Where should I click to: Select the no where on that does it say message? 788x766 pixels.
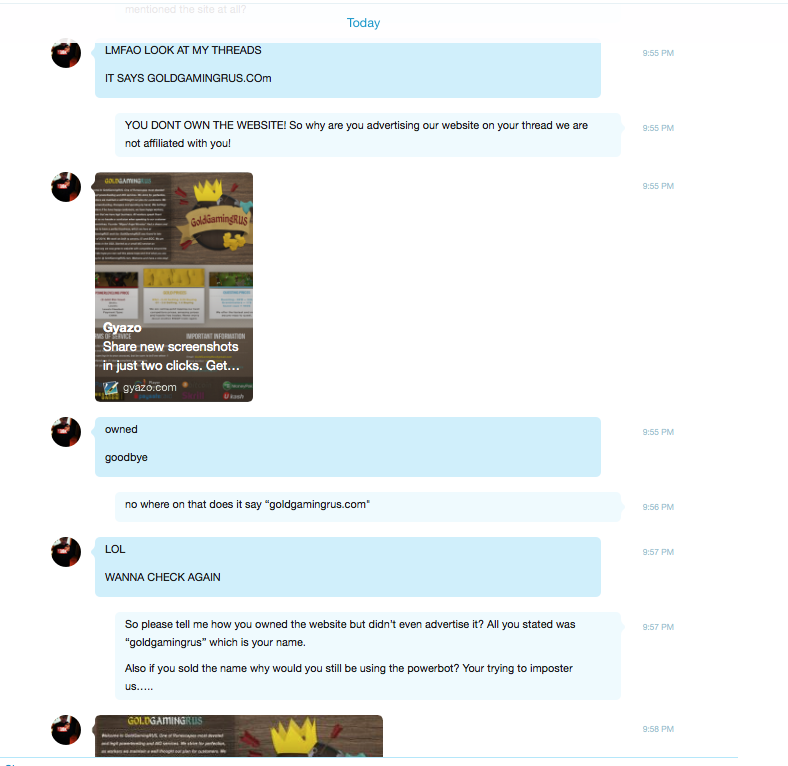click(x=368, y=507)
